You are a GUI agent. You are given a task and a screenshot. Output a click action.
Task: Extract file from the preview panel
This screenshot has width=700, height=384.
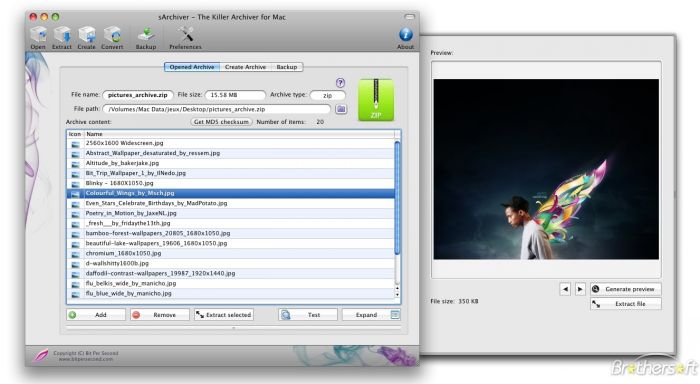pos(625,304)
